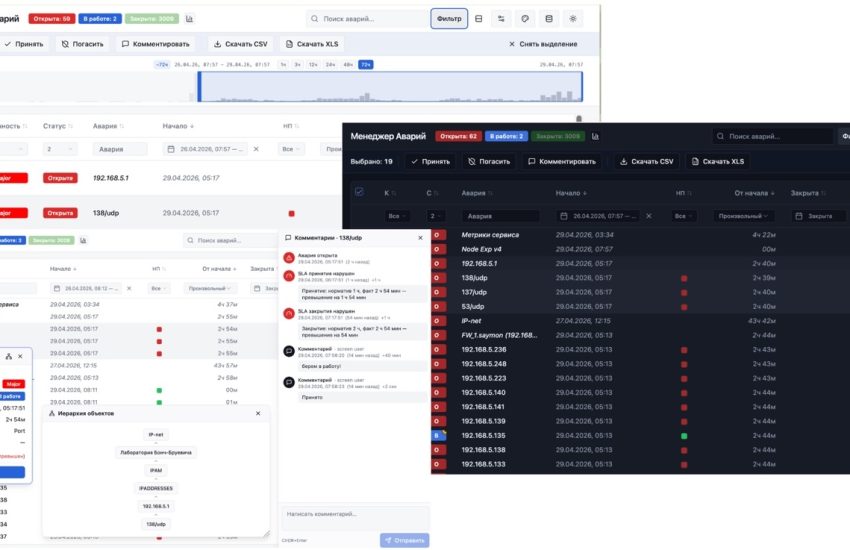Viewport: 850px width, 550px height.
Task: Toggle light mode with the sun icon
Action: coord(572,18)
